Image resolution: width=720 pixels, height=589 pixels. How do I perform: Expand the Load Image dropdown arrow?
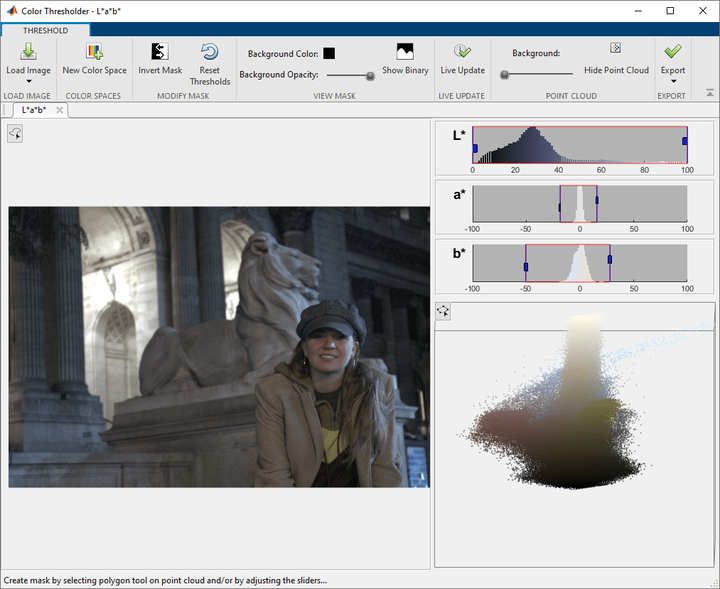28,81
